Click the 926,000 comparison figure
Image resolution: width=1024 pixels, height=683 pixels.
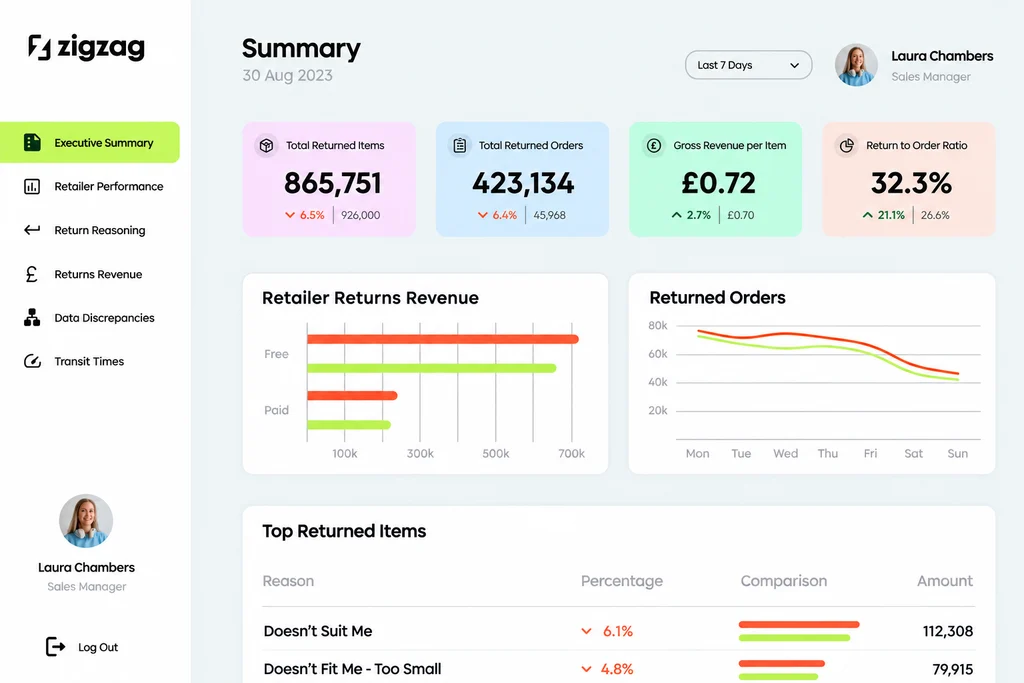click(360, 215)
